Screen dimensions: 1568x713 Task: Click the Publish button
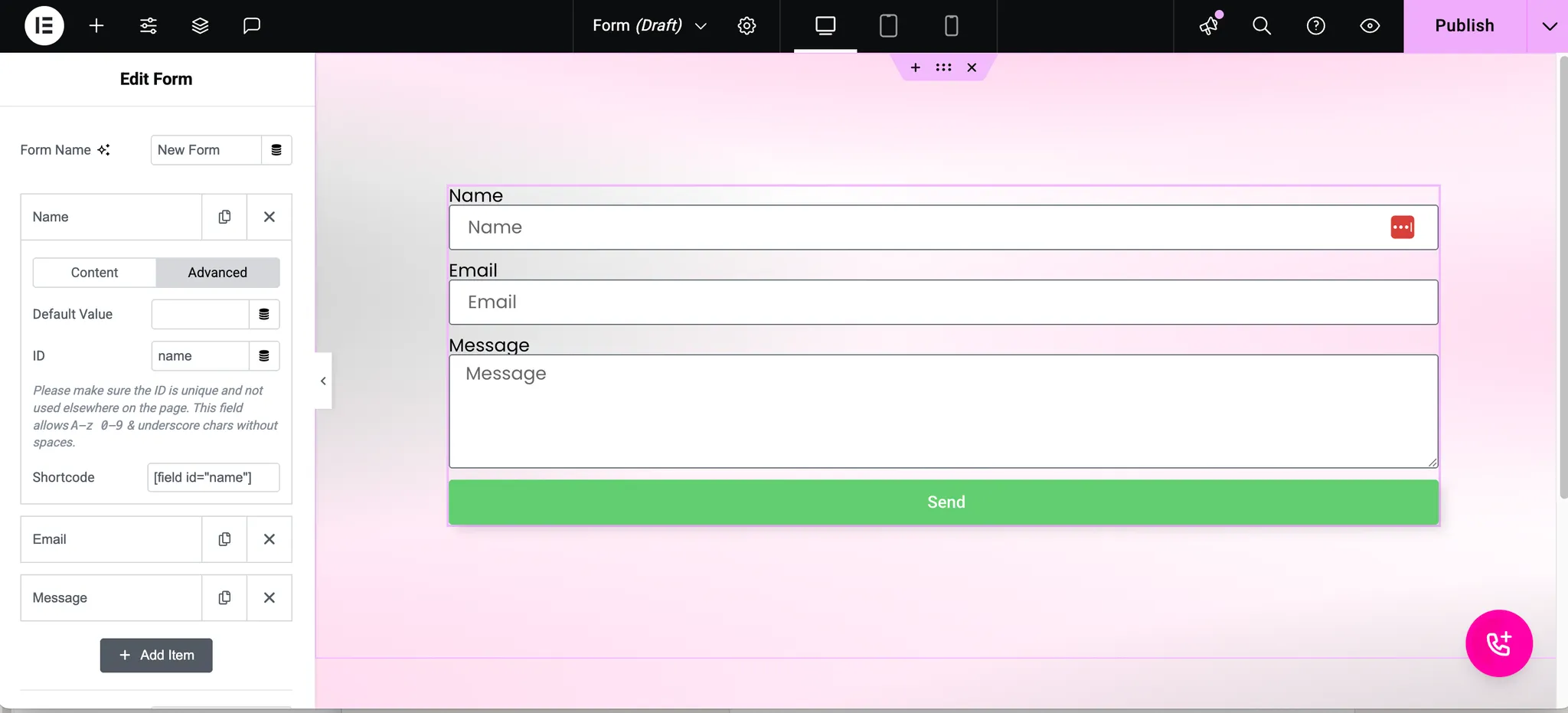click(x=1464, y=26)
